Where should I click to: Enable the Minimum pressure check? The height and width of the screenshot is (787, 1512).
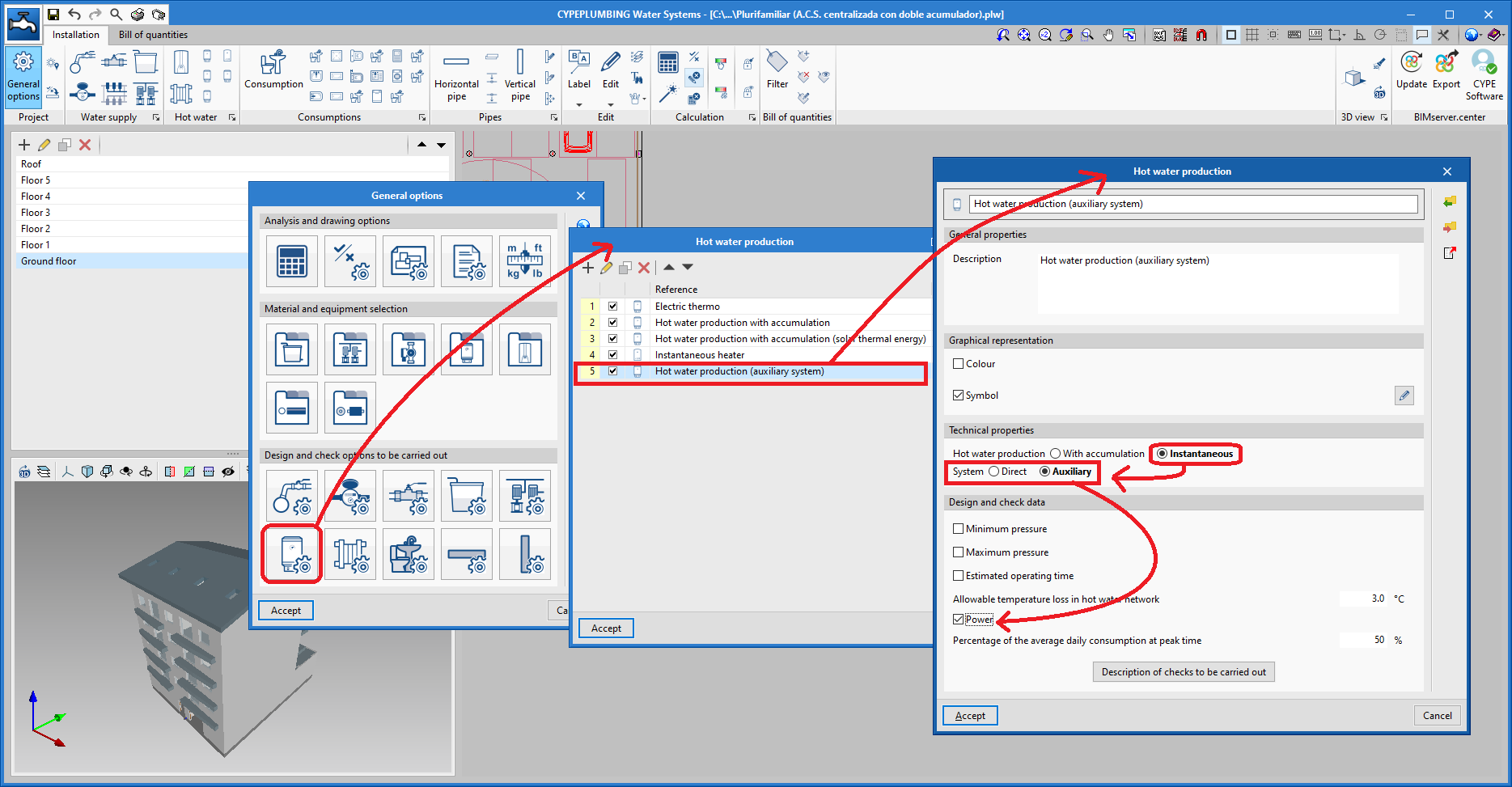coord(958,529)
